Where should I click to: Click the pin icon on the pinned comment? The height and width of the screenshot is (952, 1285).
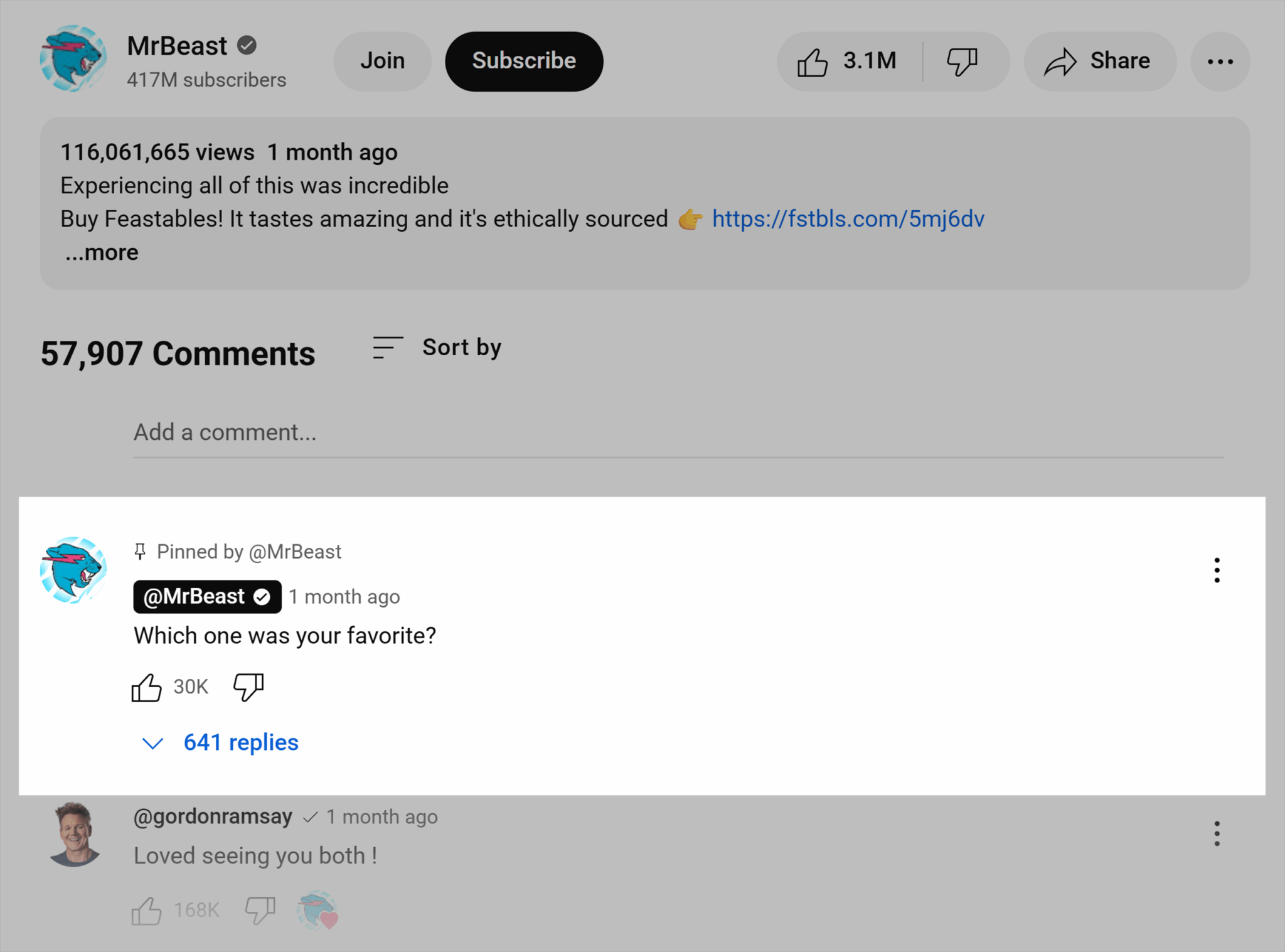point(139,551)
